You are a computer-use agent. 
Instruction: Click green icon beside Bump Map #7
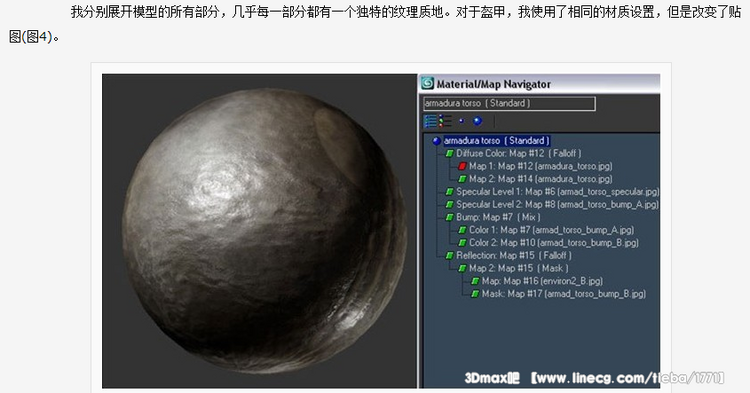pyautogui.click(x=450, y=218)
